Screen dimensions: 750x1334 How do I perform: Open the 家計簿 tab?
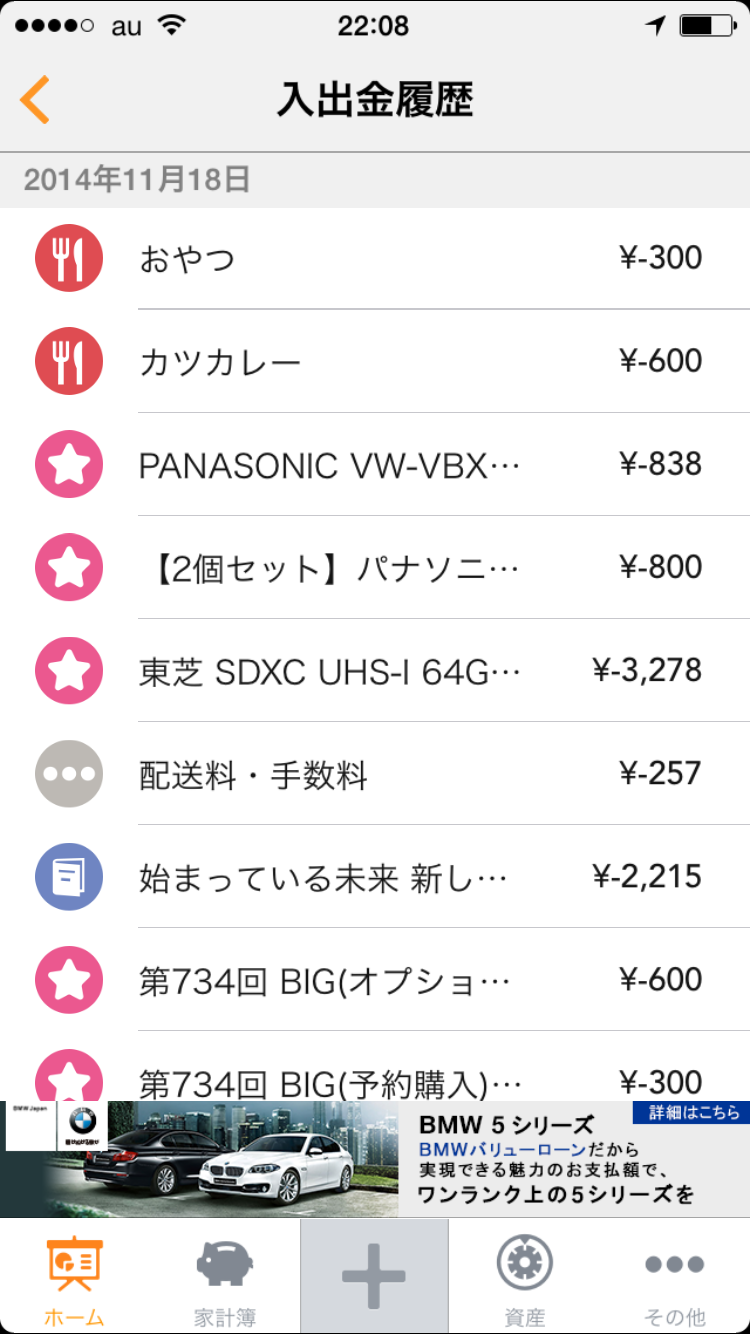224,1277
